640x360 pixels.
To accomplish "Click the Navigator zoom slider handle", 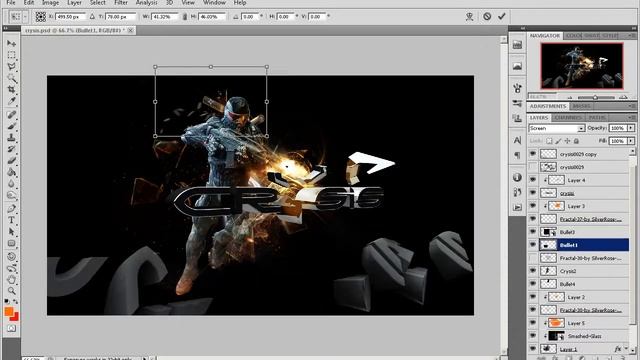I will [x=595, y=97].
